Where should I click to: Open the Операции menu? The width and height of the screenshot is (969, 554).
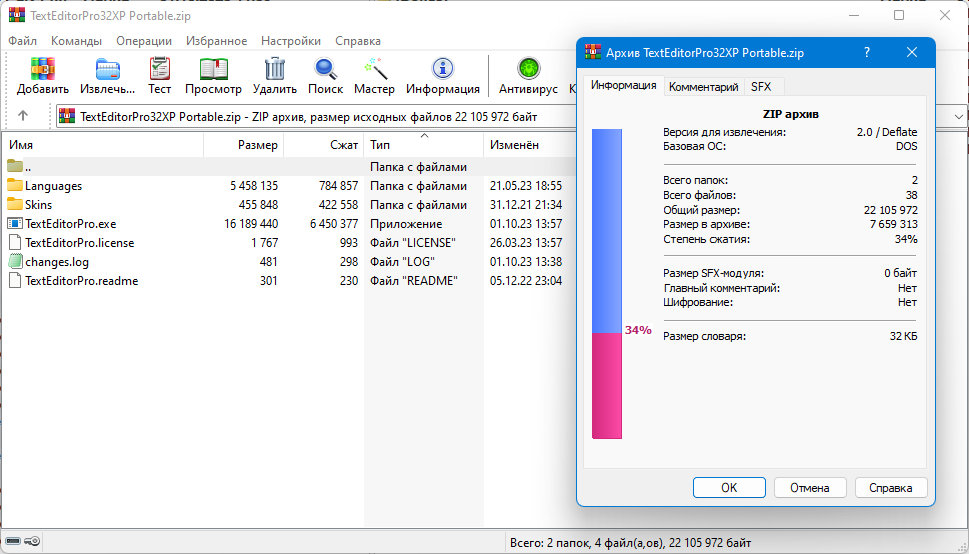point(144,41)
